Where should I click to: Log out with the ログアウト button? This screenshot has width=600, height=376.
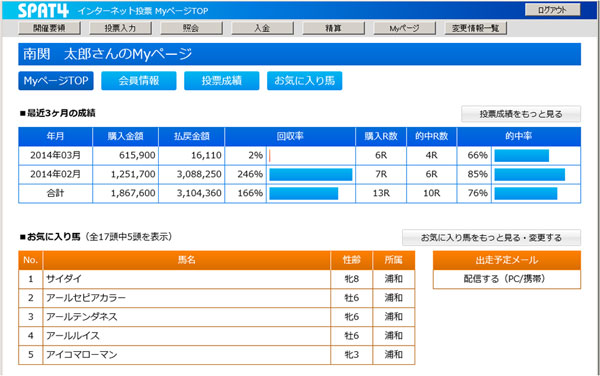pyautogui.click(x=552, y=10)
